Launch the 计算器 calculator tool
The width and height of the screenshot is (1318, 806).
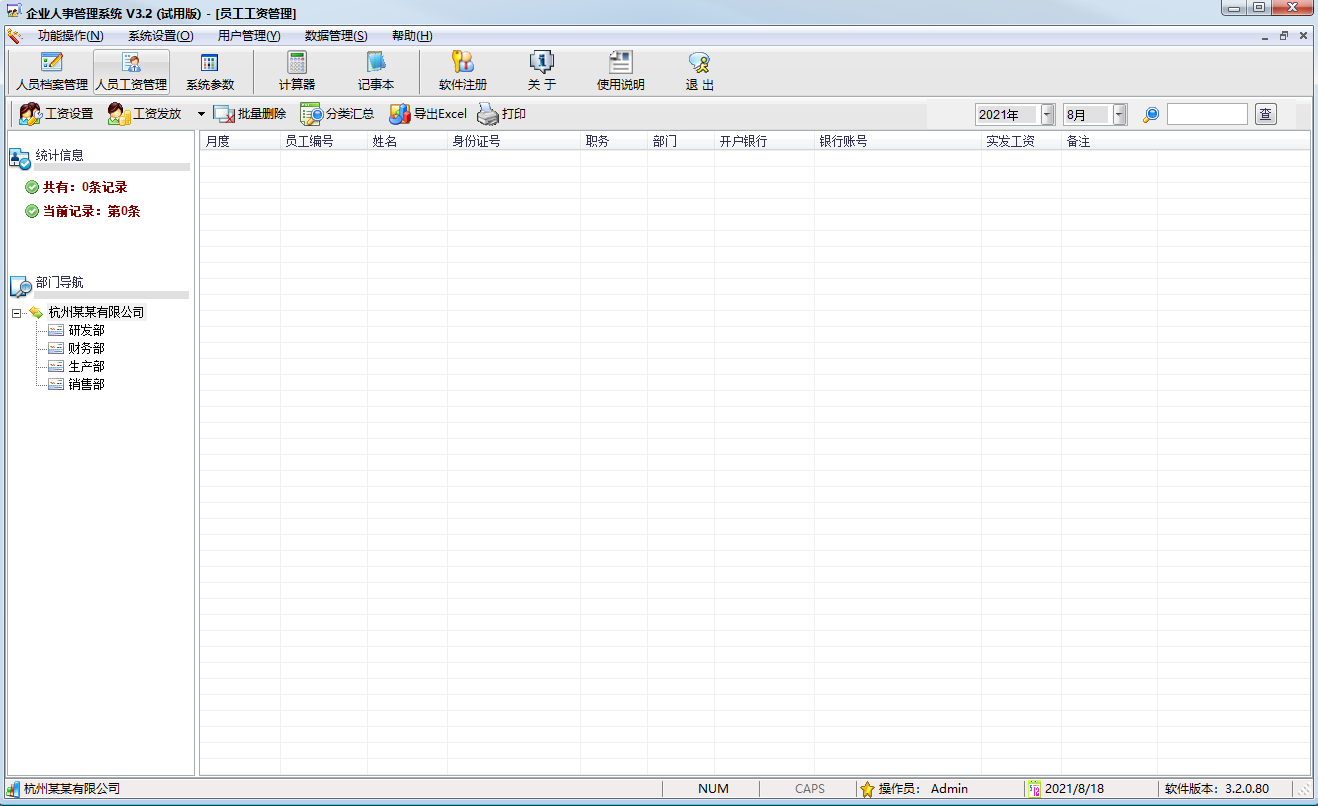click(x=297, y=72)
